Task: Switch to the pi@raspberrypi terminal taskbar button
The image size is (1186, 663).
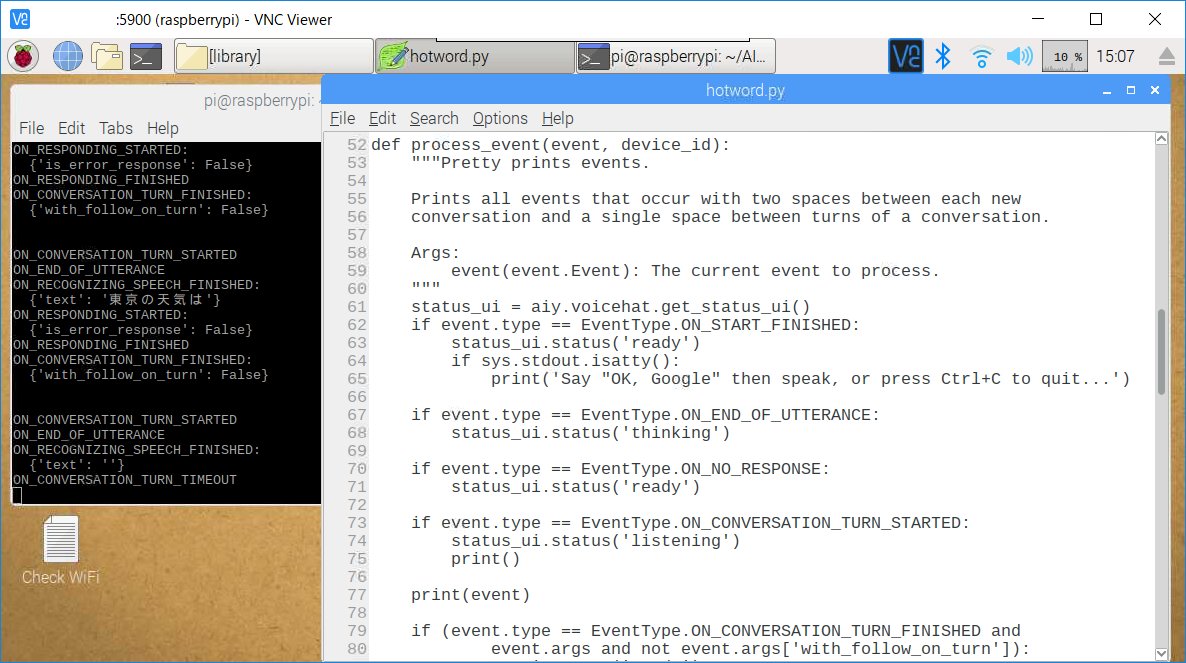Action: click(x=675, y=57)
